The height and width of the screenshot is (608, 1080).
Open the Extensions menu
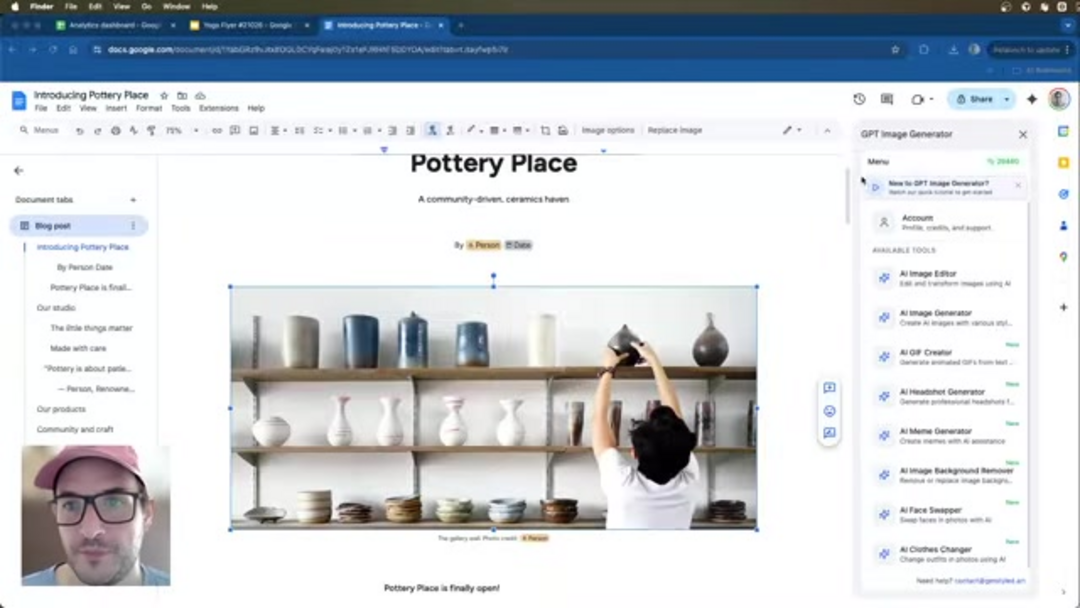click(x=218, y=108)
